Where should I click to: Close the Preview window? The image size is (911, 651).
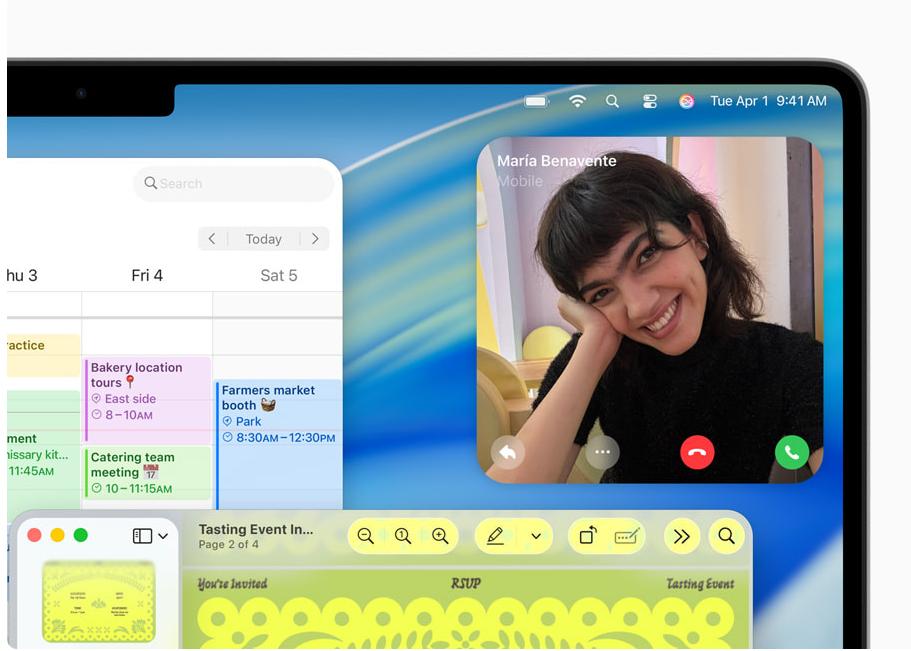pyautogui.click(x=34, y=535)
